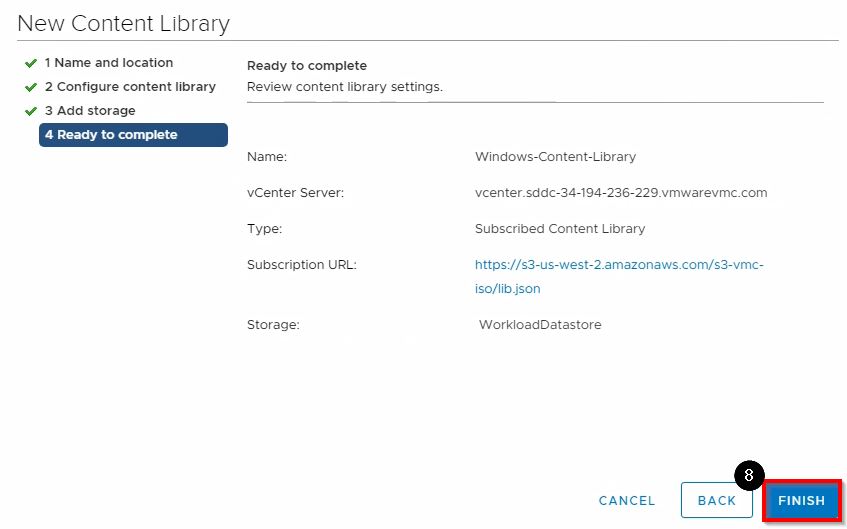Click the checkmark next to Configure content library
Viewport: 847px width, 529px height.
point(31,87)
